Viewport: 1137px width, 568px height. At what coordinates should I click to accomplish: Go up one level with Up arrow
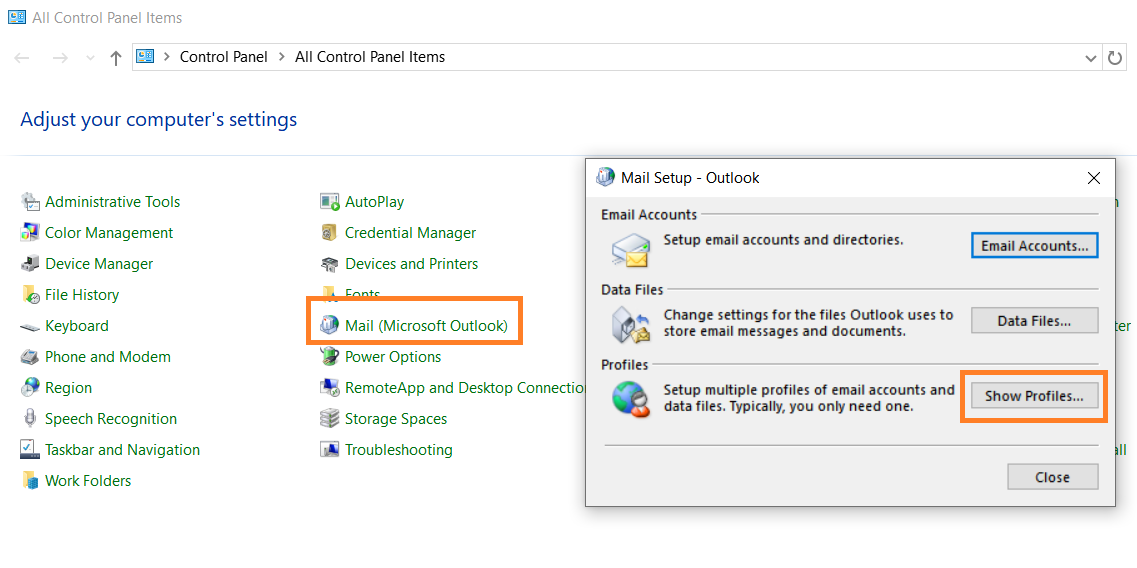tap(116, 58)
